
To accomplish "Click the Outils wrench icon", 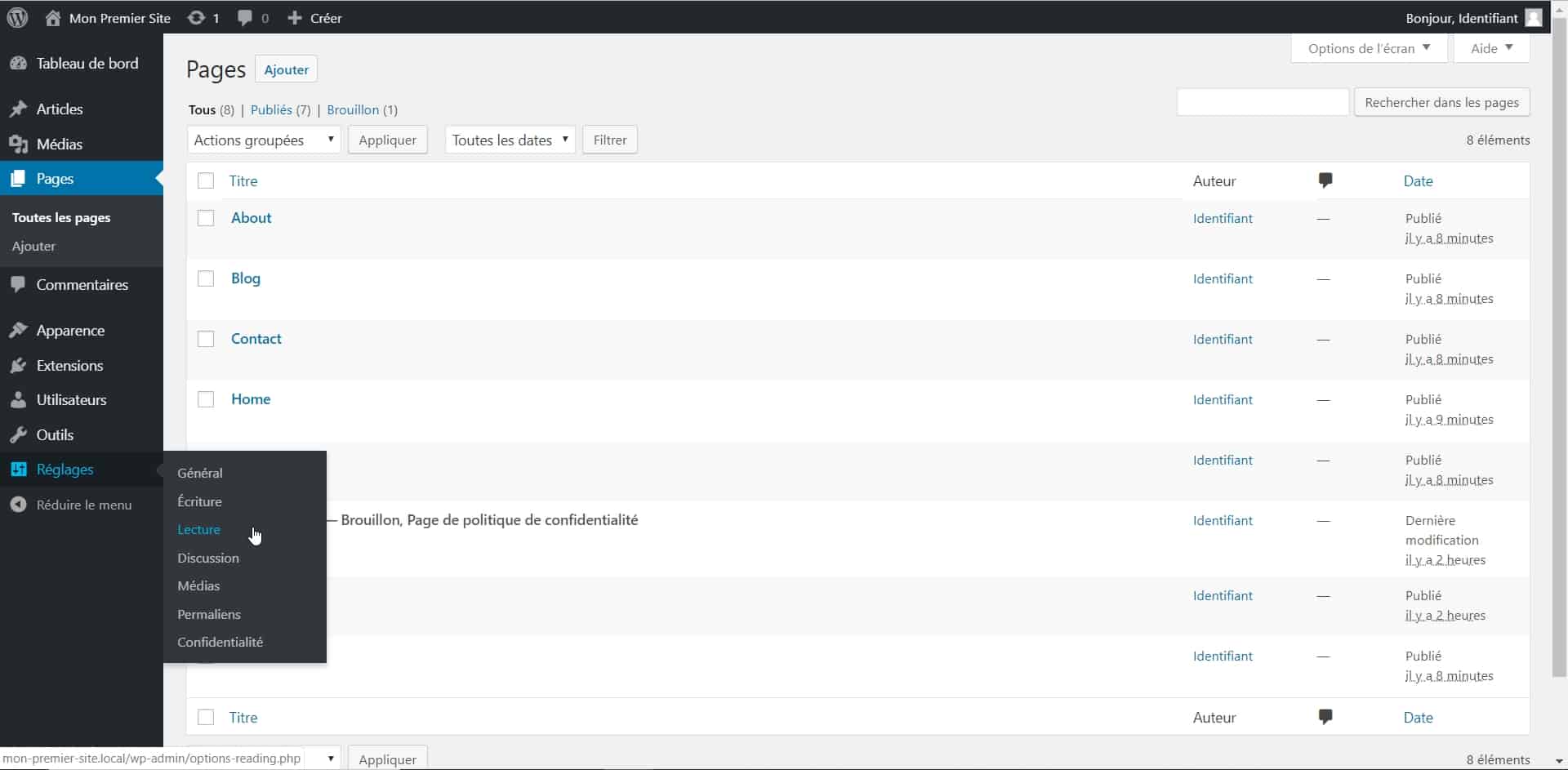I will [x=18, y=435].
